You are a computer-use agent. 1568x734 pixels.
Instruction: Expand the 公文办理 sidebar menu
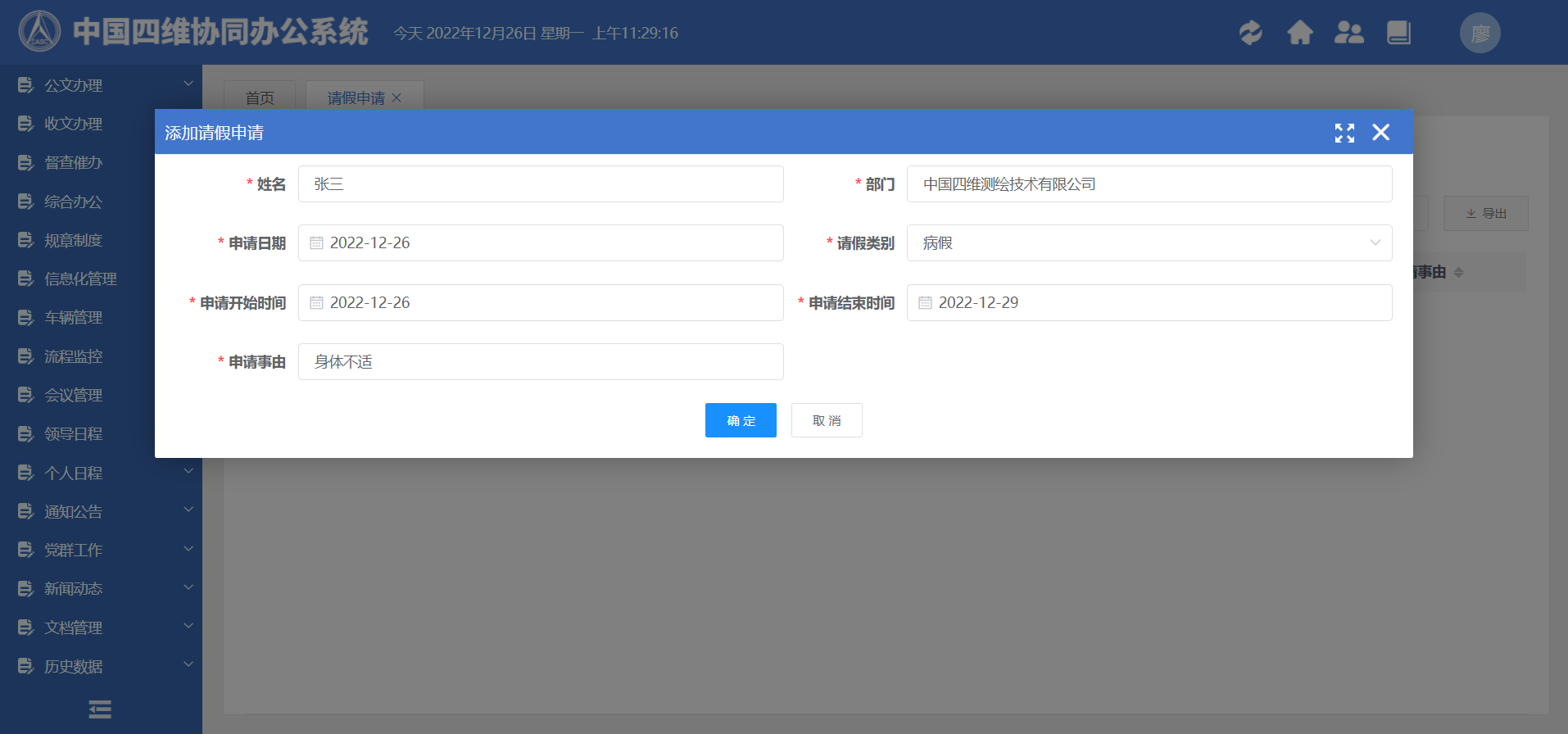[101, 85]
